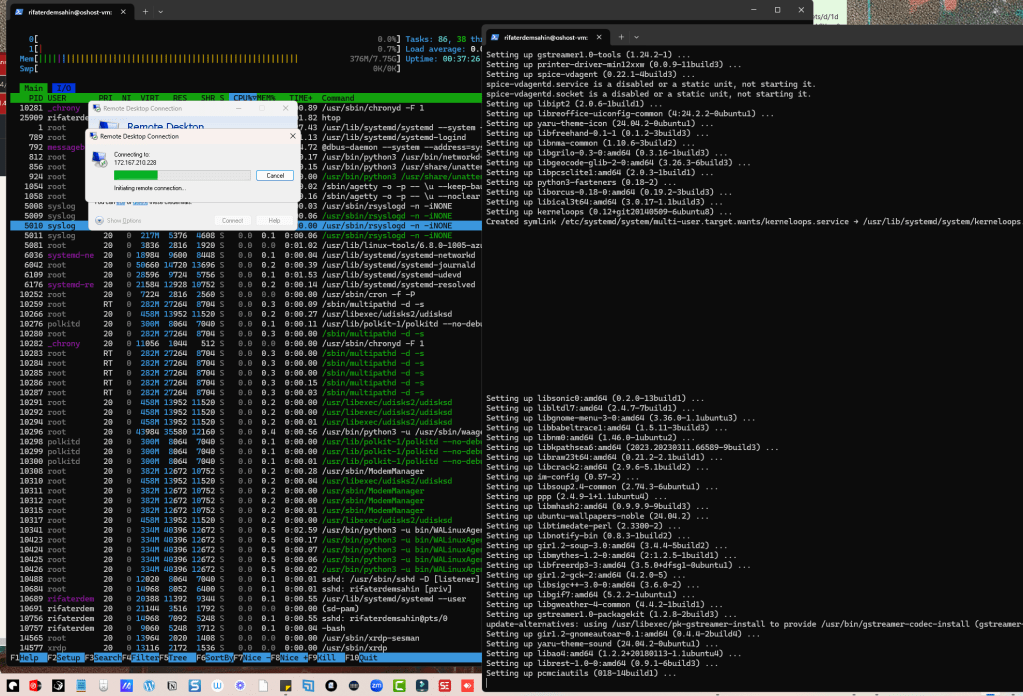The height and width of the screenshot is (696, 1023).
Task: Click PowerShell icon on the left htop terminal tab
Action: 20,12
